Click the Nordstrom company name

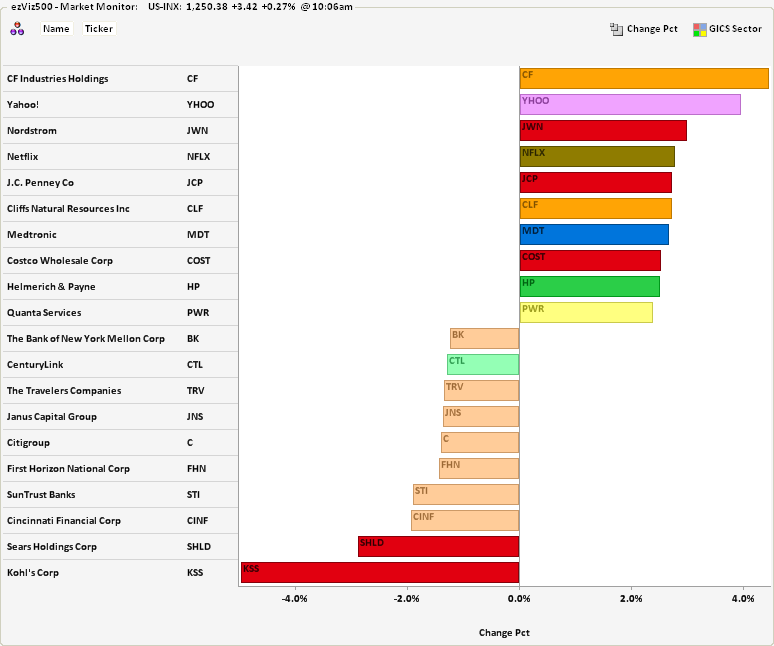click(x=32, y=131)
